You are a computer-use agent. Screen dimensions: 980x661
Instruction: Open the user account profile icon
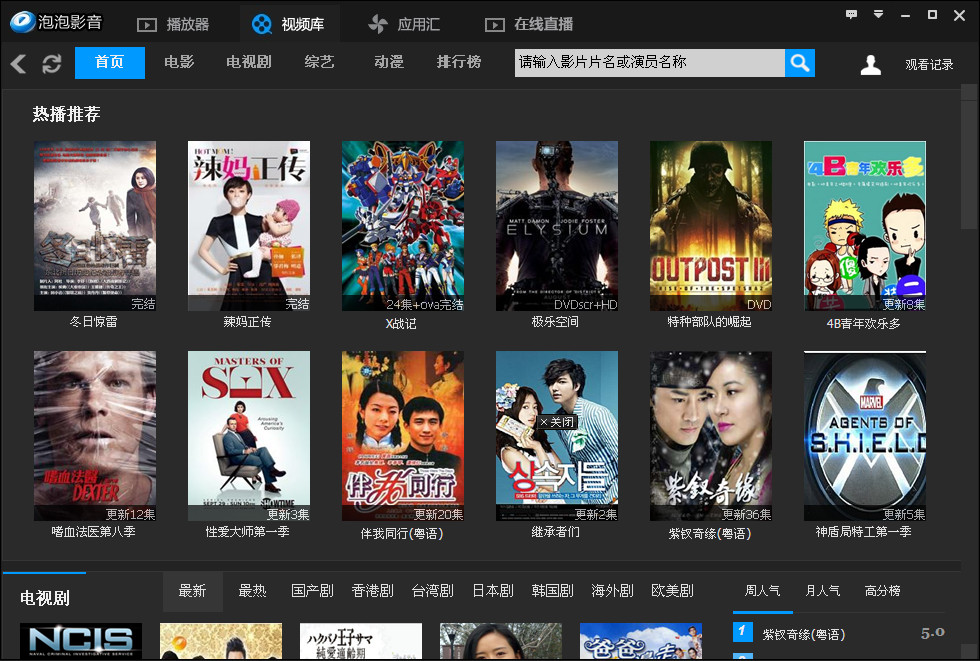click(x=870, y=64)
